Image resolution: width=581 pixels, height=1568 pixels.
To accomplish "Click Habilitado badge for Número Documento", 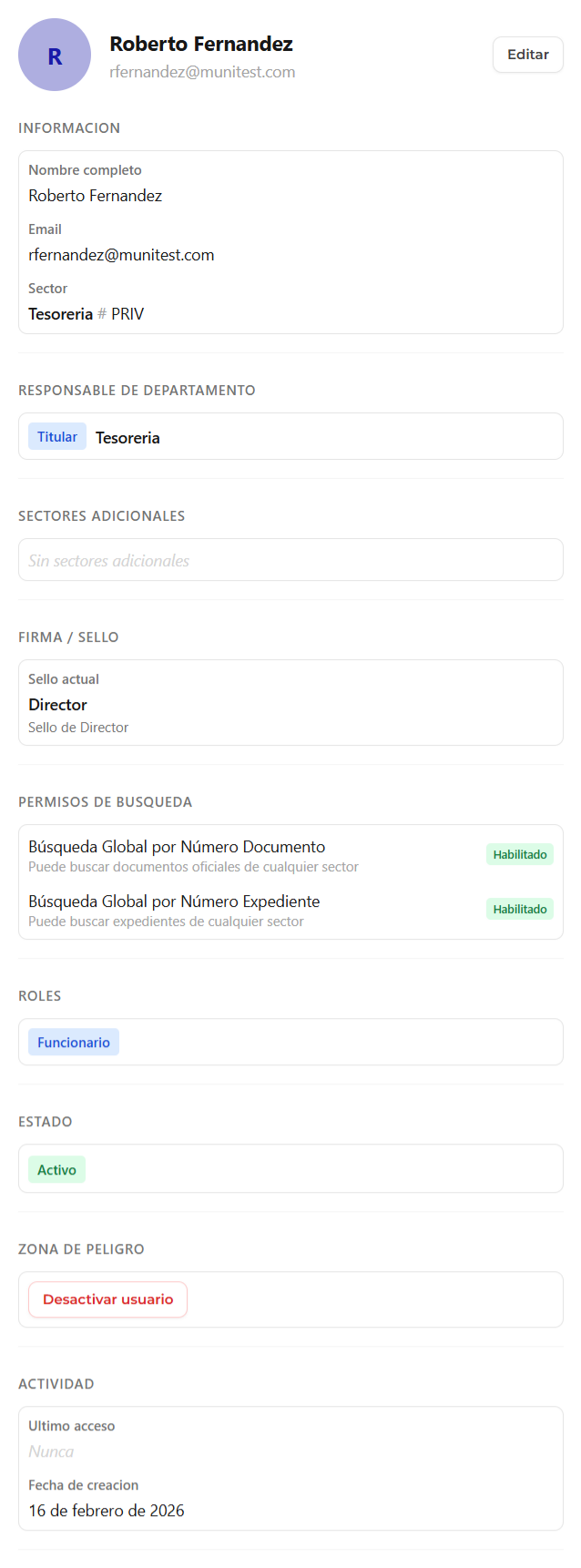I will click(x=520, y=854).
